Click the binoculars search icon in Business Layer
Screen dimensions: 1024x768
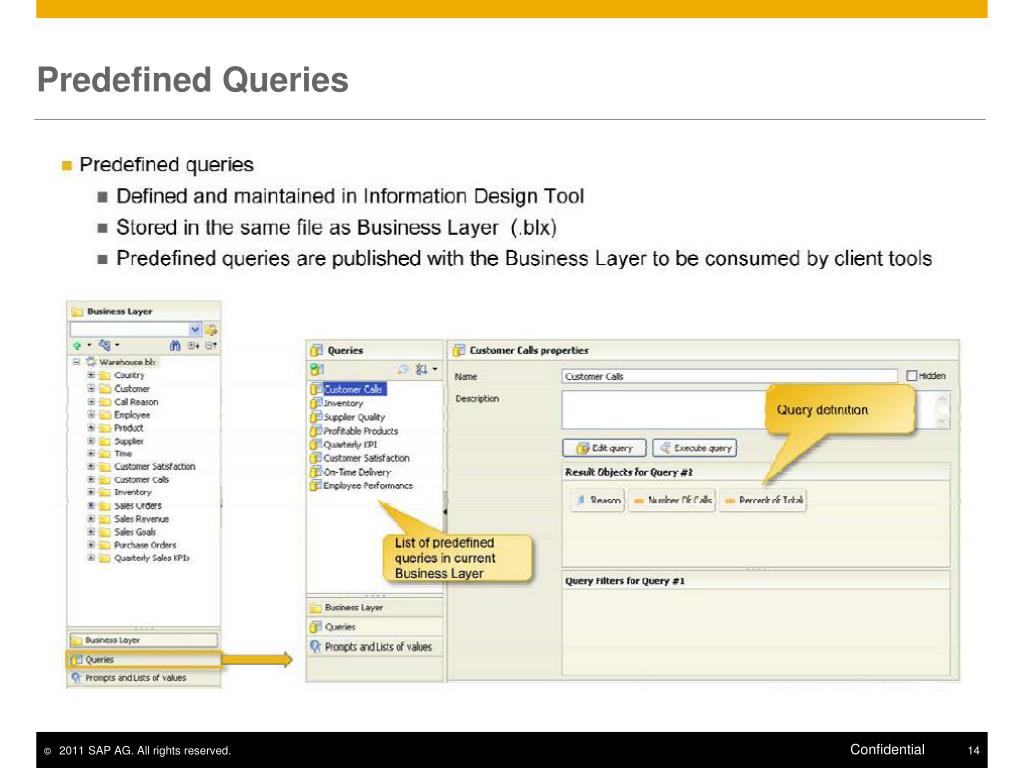point(175,345)
